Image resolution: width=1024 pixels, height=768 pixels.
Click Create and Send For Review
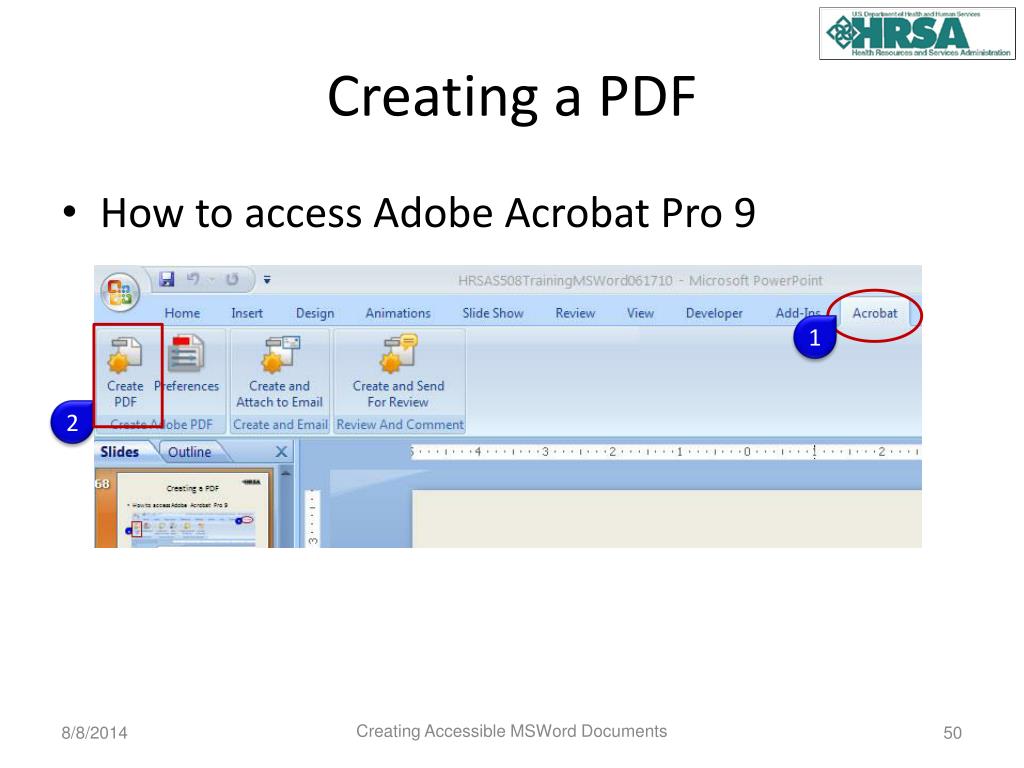(398, 372)
